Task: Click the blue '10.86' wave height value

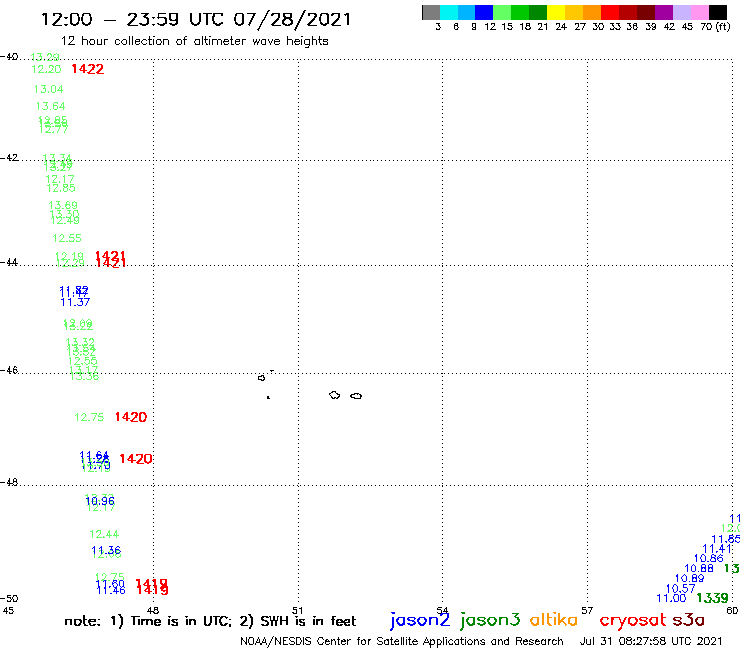Action: [708, 558]
